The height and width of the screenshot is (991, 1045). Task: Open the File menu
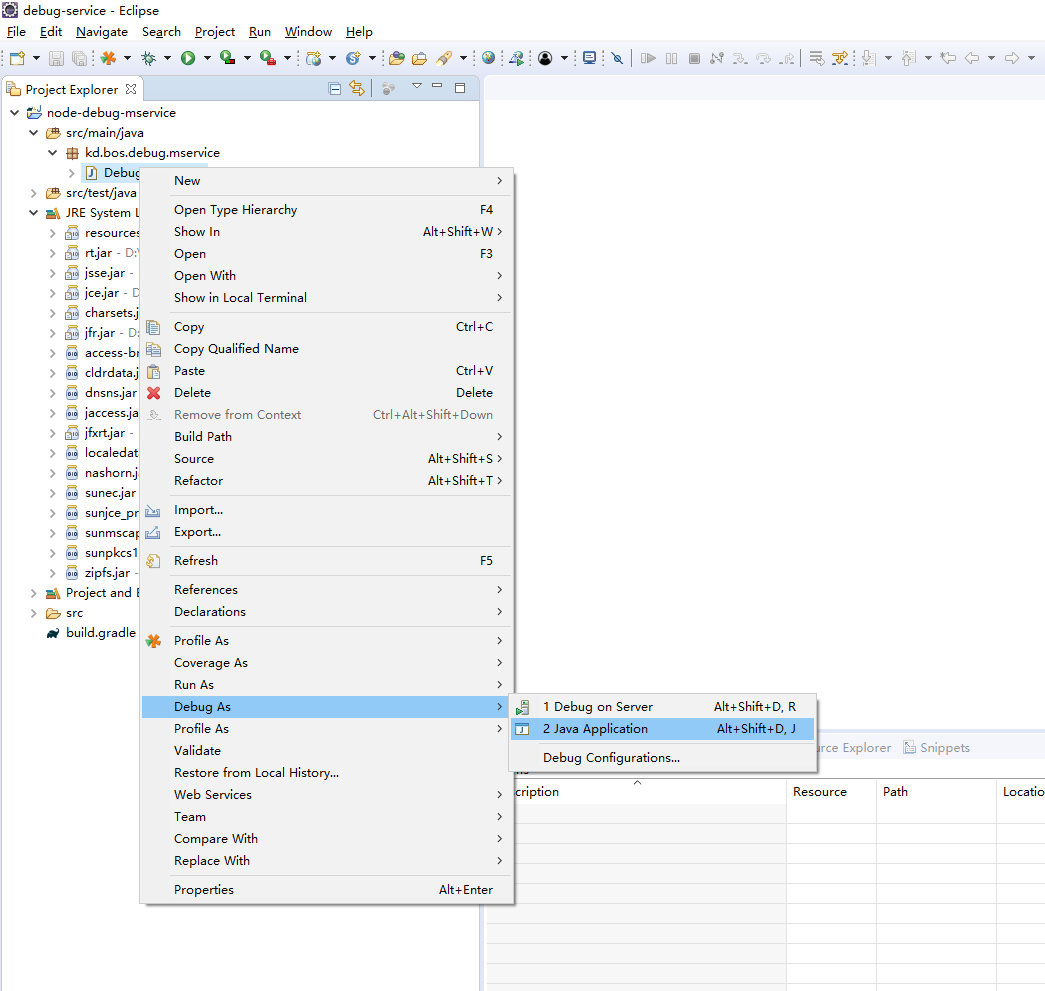(16, 32)
